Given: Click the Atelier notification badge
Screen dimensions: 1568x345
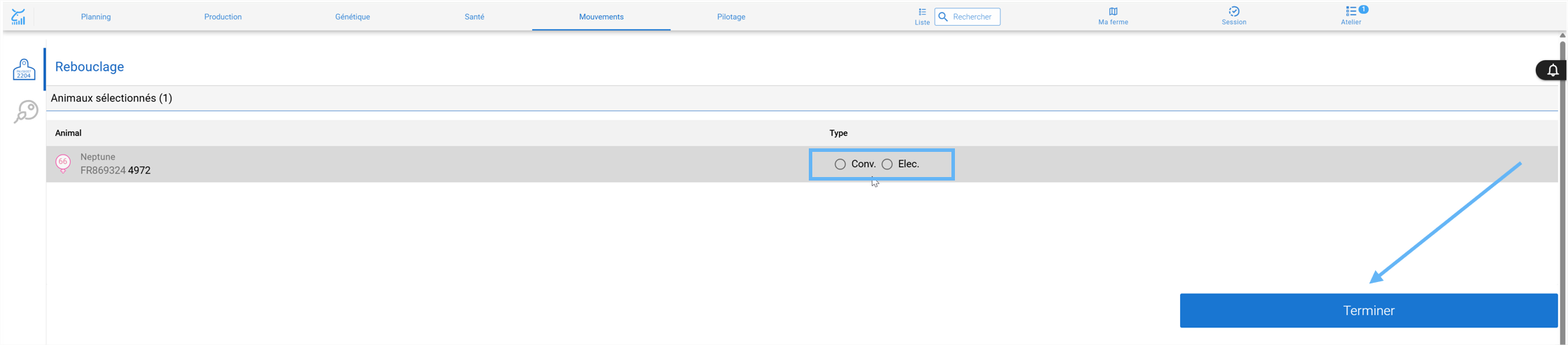Looking at the screenshot, I should pyautogui.click(x=1363, y=9).
